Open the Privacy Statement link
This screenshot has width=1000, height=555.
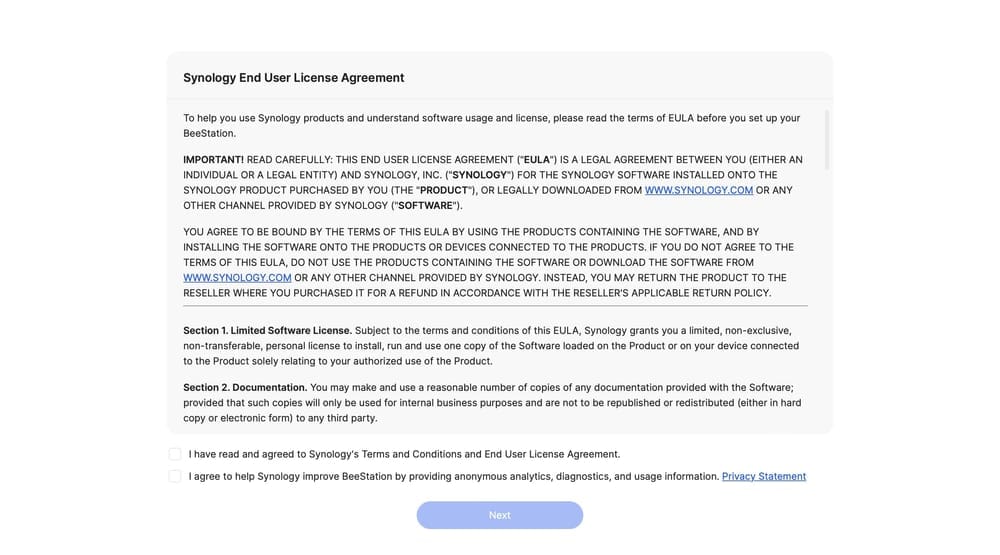coord(763,477)
